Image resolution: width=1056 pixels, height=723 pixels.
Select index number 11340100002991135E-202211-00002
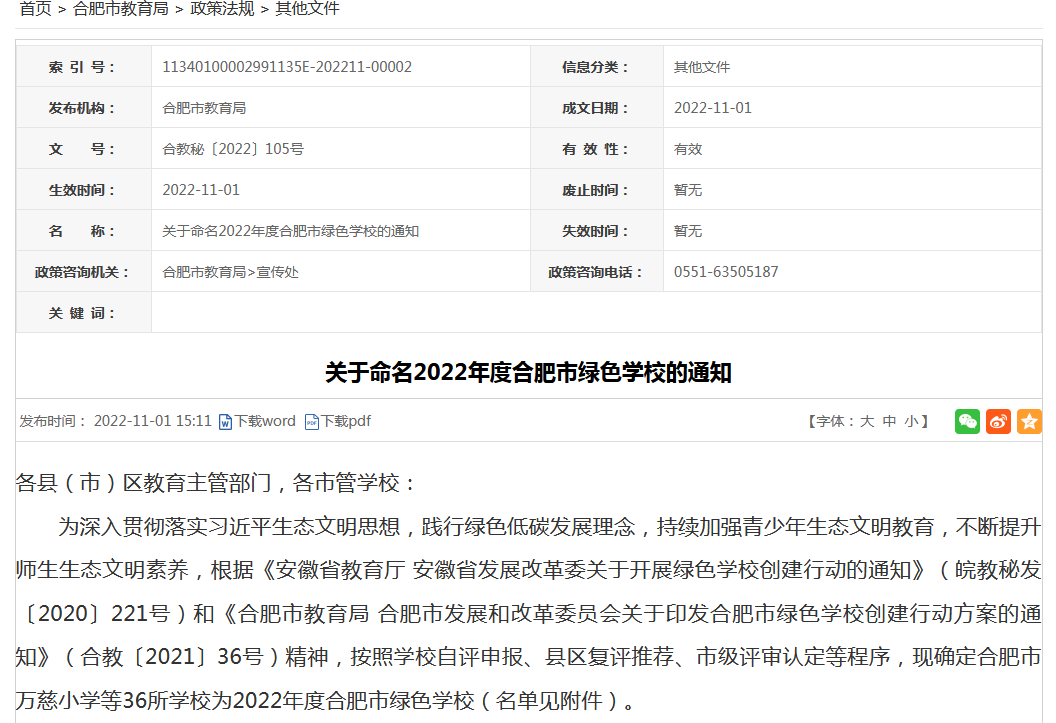coord(287,67)
